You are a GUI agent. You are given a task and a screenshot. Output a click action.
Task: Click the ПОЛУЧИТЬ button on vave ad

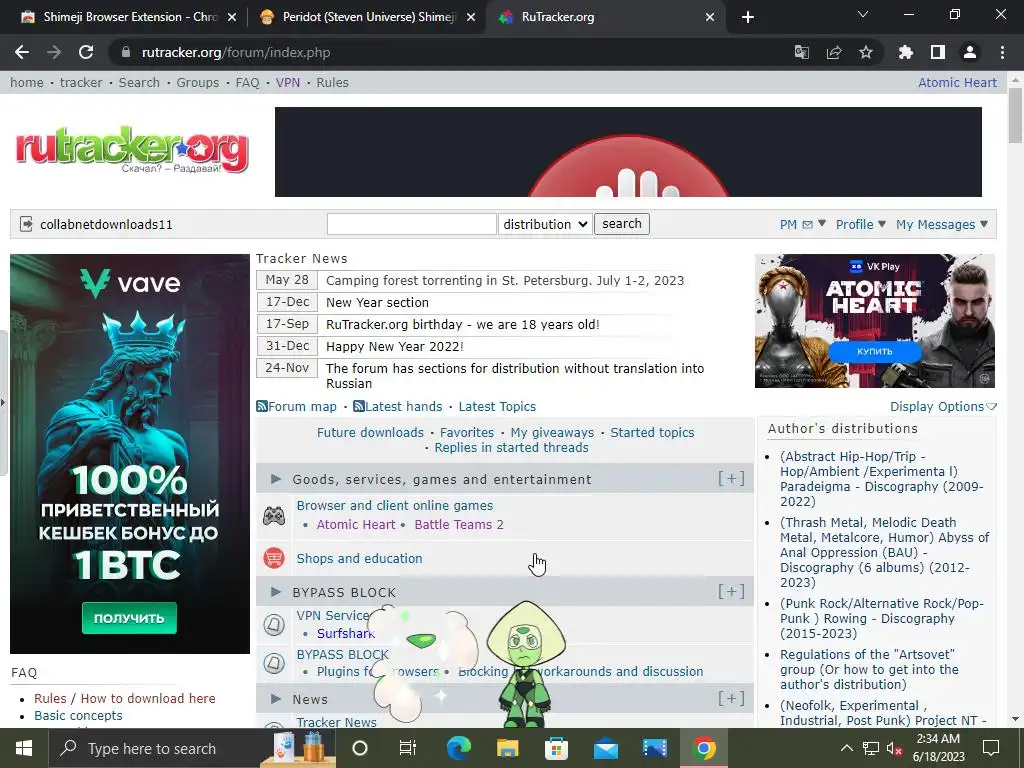tap(129, 618)
